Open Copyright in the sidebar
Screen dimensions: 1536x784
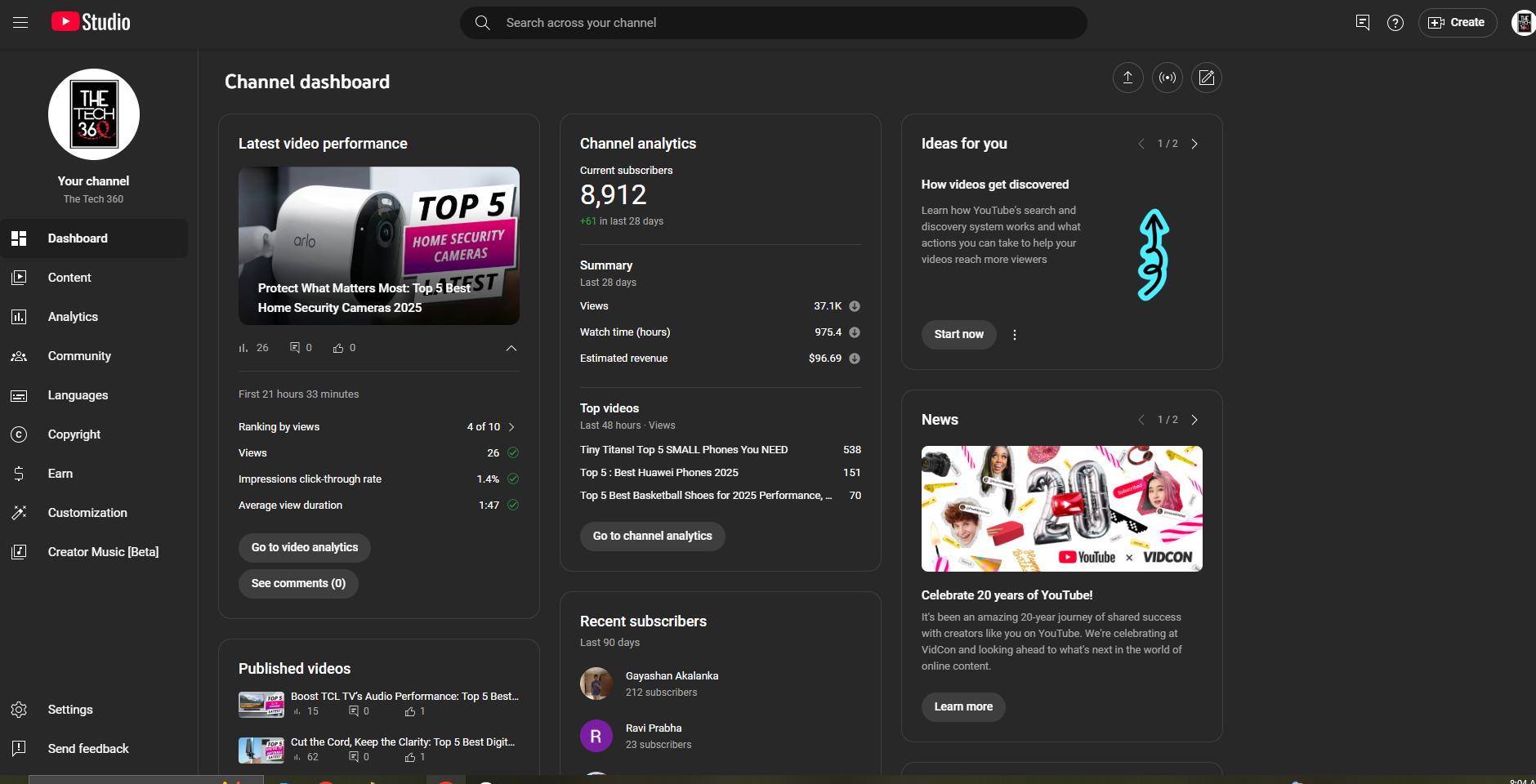coord(94,434)
